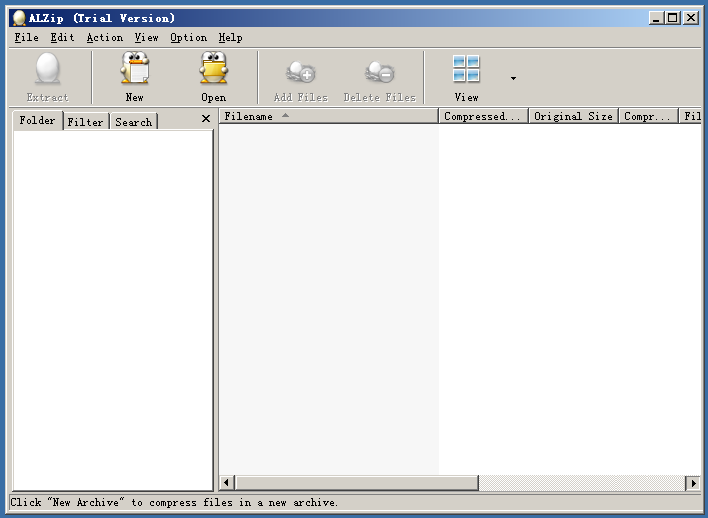
Task: Click the View layout icon
Action: tap(466, 69)
